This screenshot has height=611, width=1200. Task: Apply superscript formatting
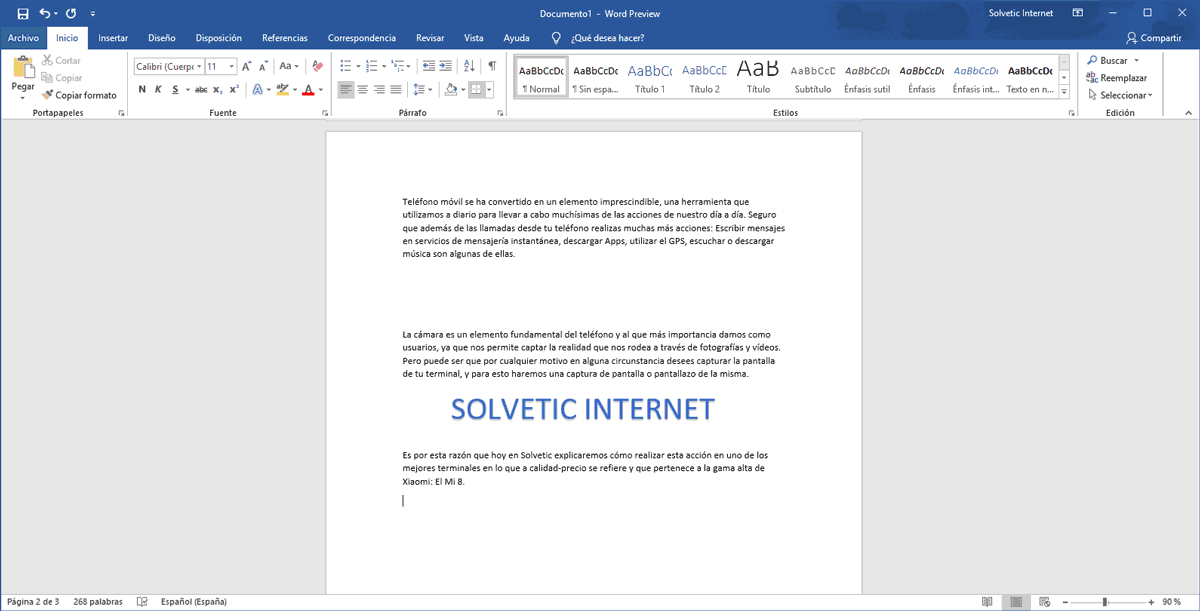click(x=234, y=89)
